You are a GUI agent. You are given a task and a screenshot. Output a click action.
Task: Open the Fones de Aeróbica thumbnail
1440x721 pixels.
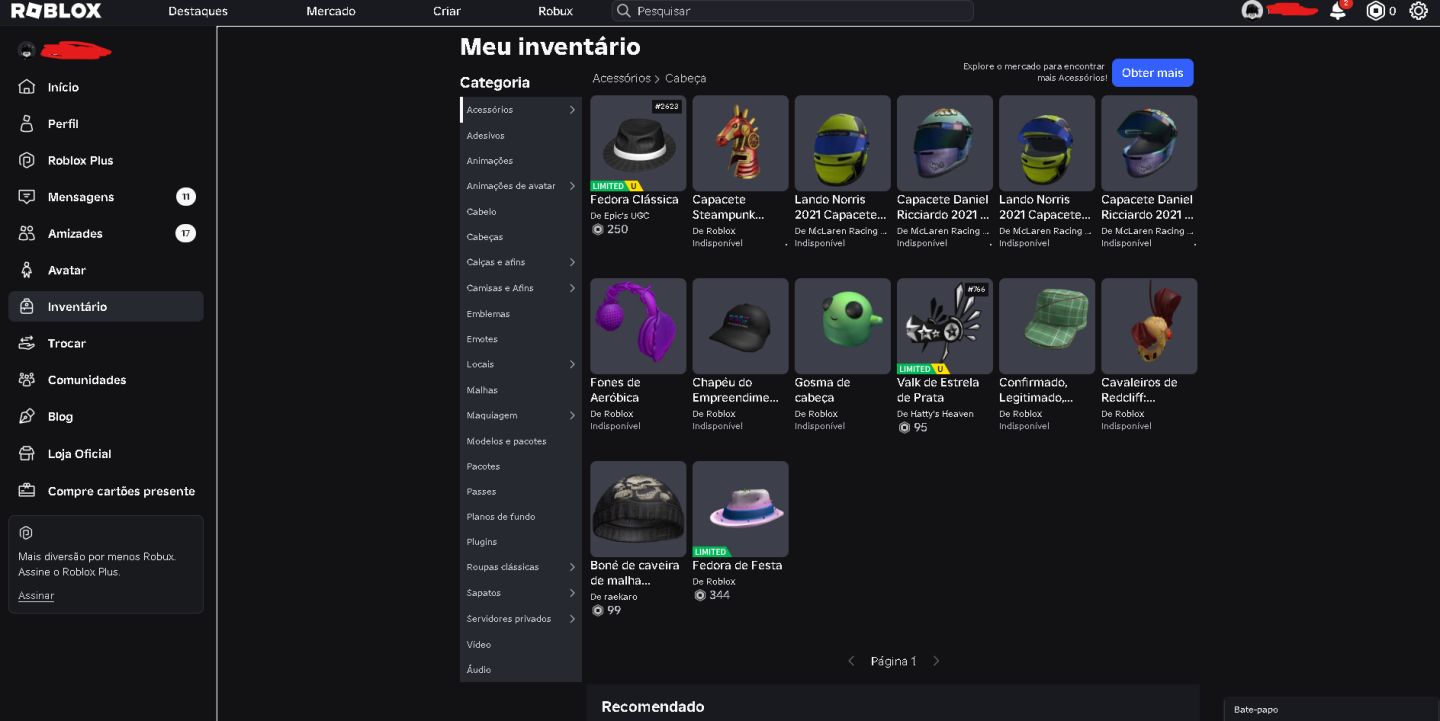pyautogui.click(x=638, y=326)
